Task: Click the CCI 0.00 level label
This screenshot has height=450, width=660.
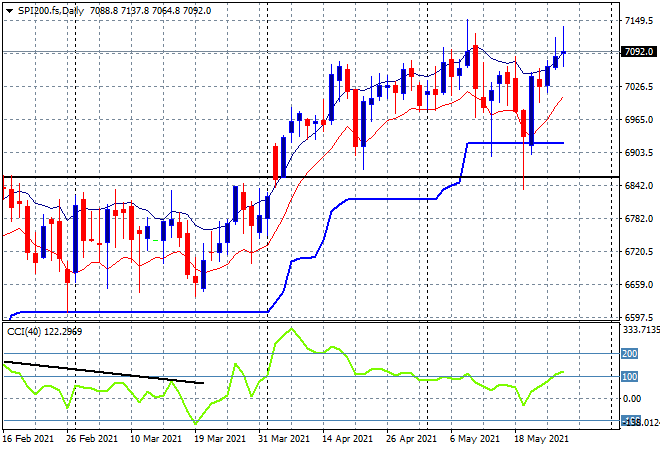Action: 632,398
